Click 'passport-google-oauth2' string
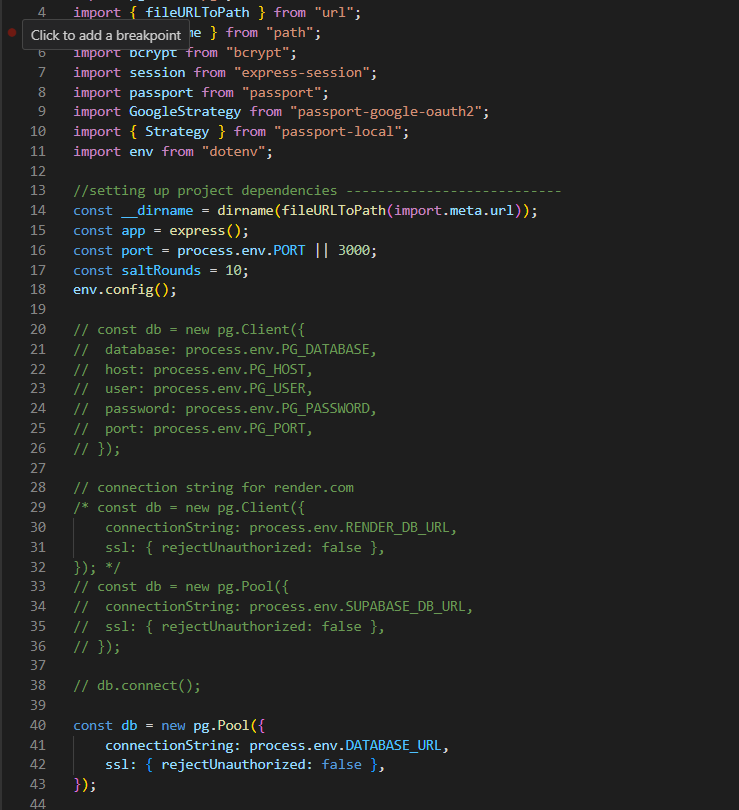 click(386, 112)
